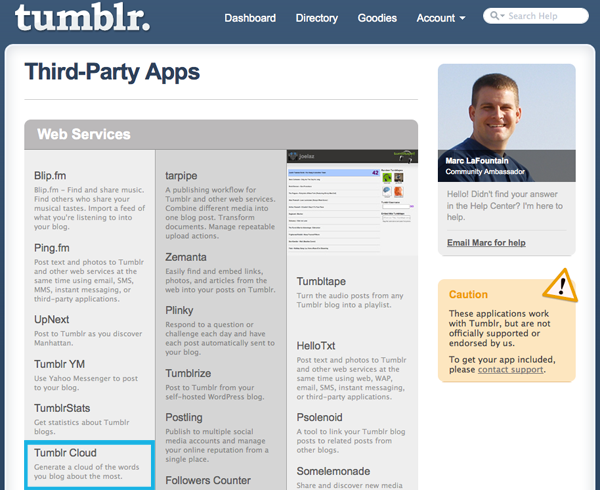Open the Dashboard menu item
This screenshot has width=600, height=490.
tap(250, 18)
